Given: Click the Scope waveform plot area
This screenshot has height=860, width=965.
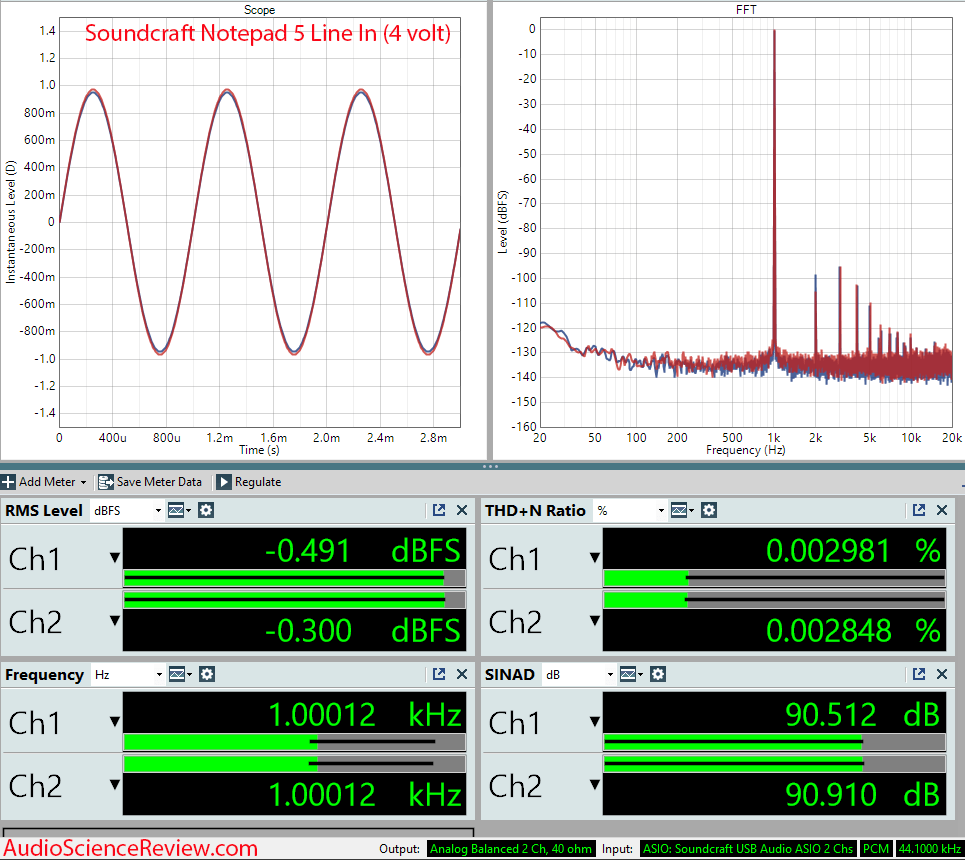Looking at the screenshot, I should point(260,222).
